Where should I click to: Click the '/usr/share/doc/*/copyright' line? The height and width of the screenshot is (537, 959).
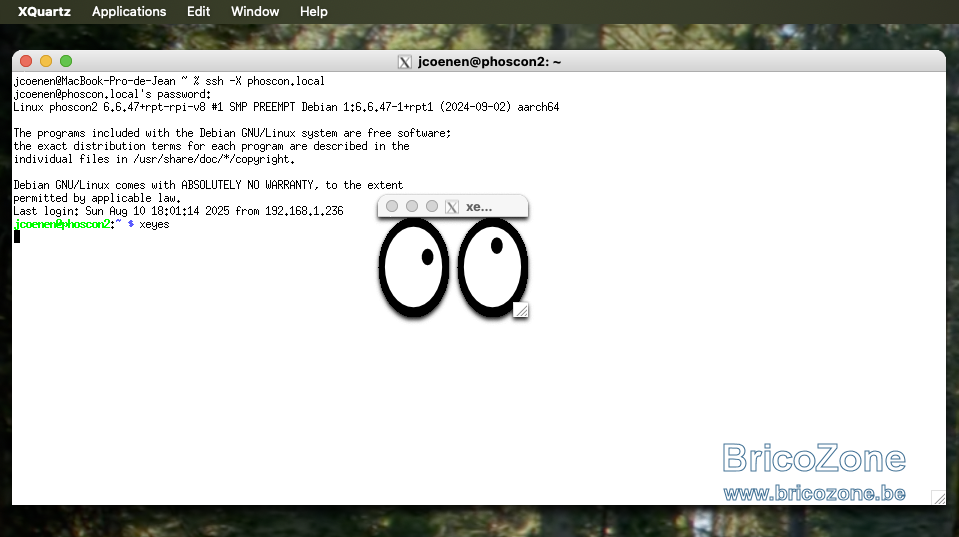pos(154,159)
